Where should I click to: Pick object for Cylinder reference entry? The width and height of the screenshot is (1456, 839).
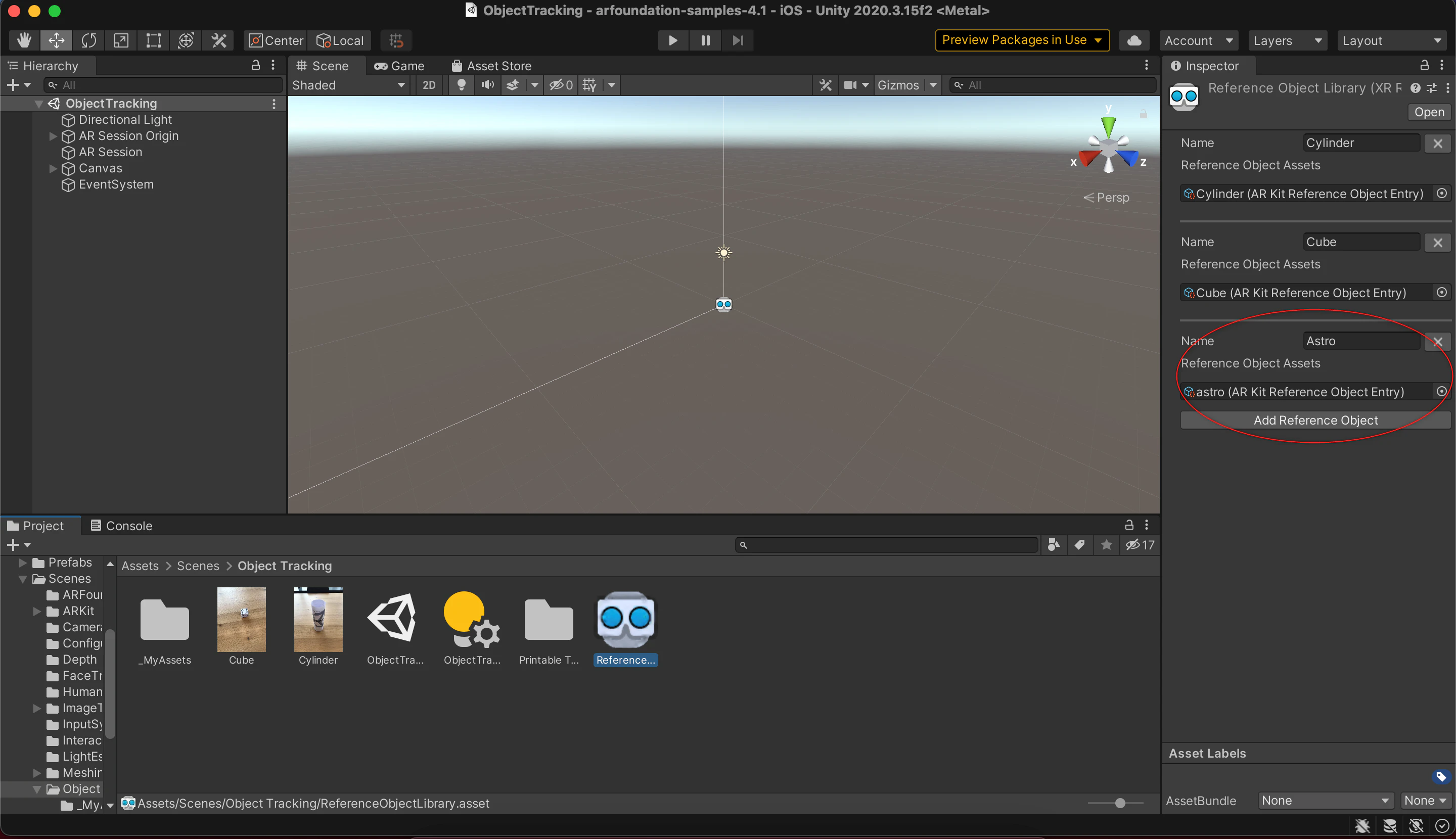[x=1441, y=194]
